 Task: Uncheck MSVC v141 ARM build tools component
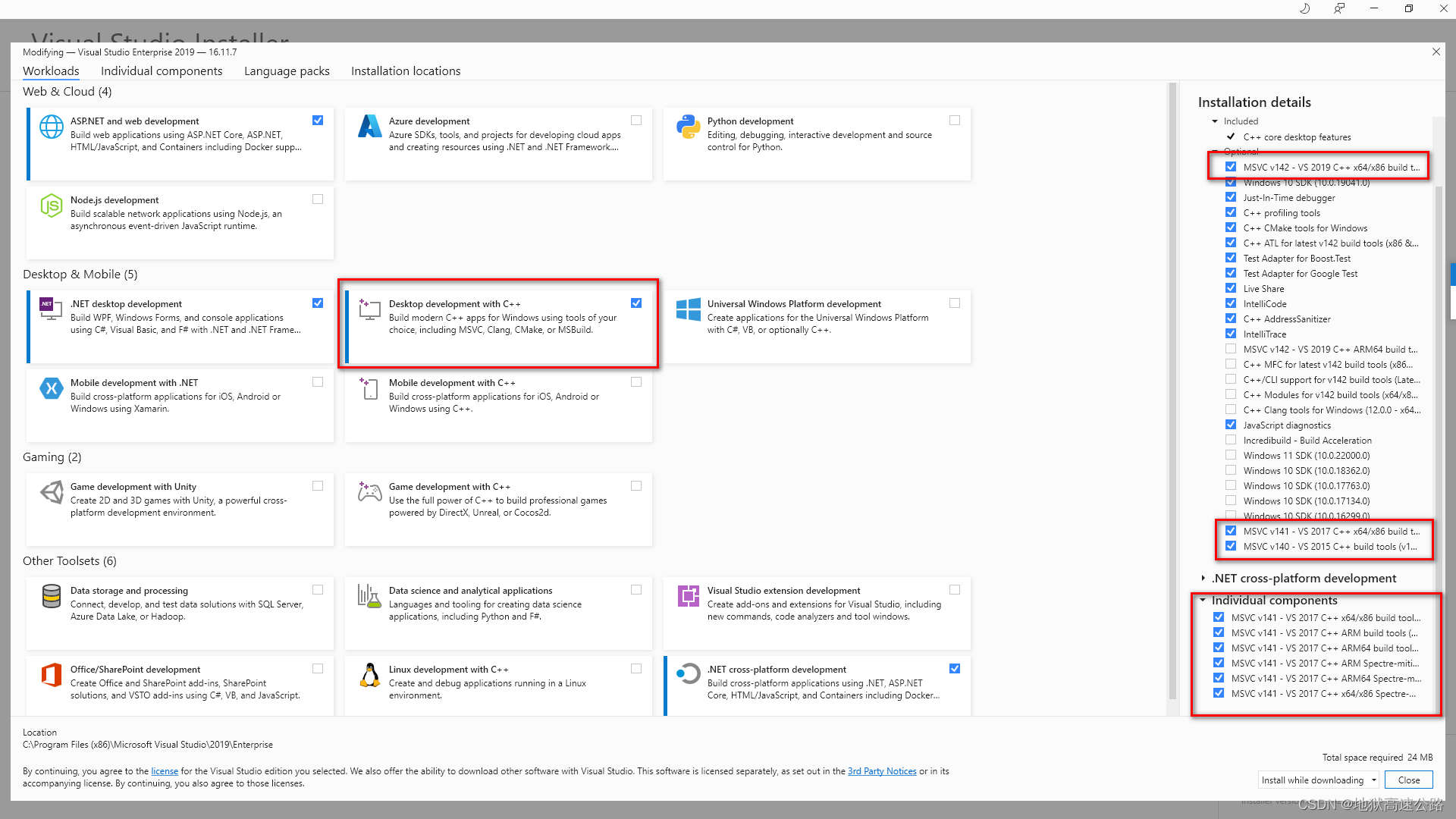[x=1219, y=632]
